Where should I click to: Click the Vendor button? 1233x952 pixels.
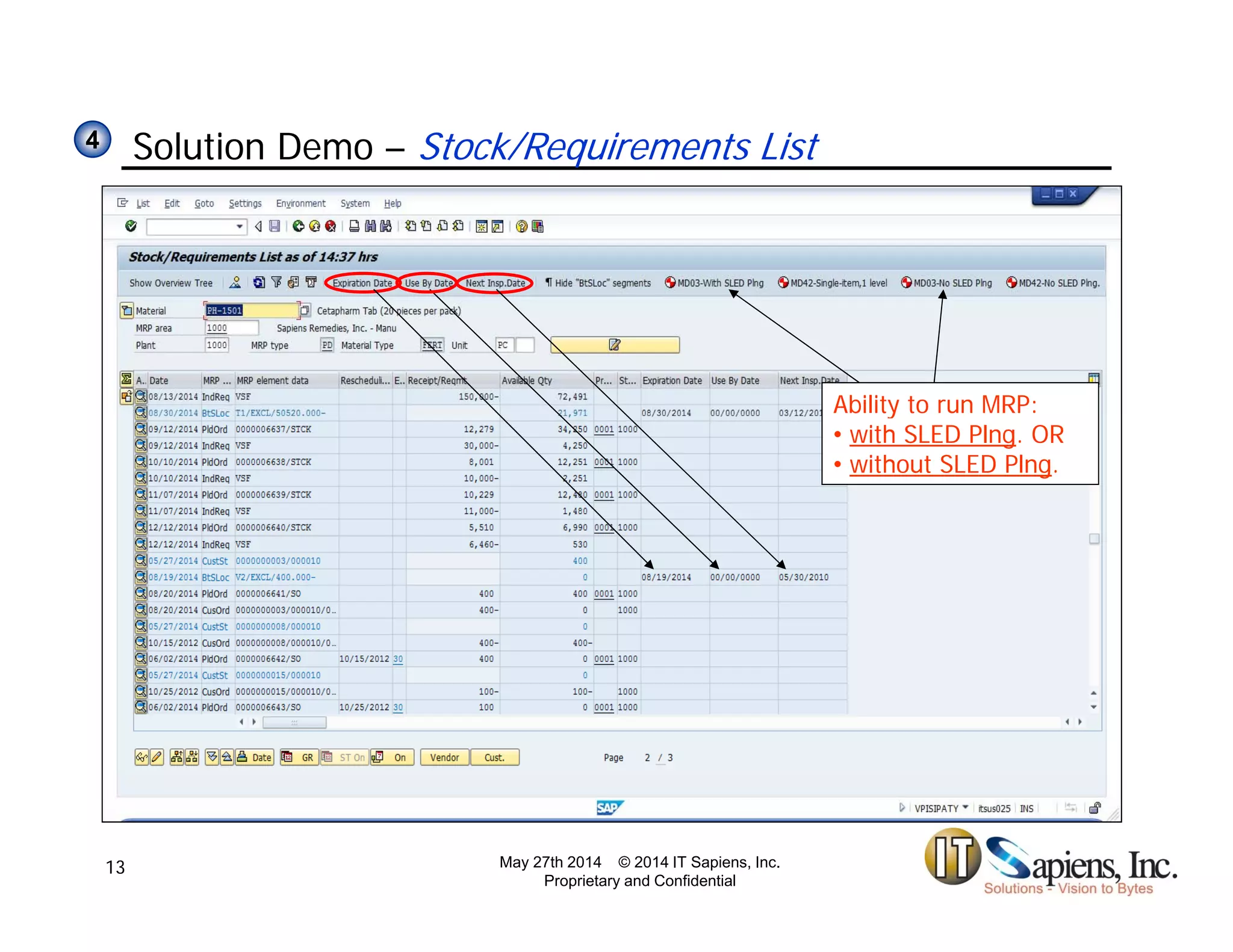pyautogui.click(x=444, y=758)
